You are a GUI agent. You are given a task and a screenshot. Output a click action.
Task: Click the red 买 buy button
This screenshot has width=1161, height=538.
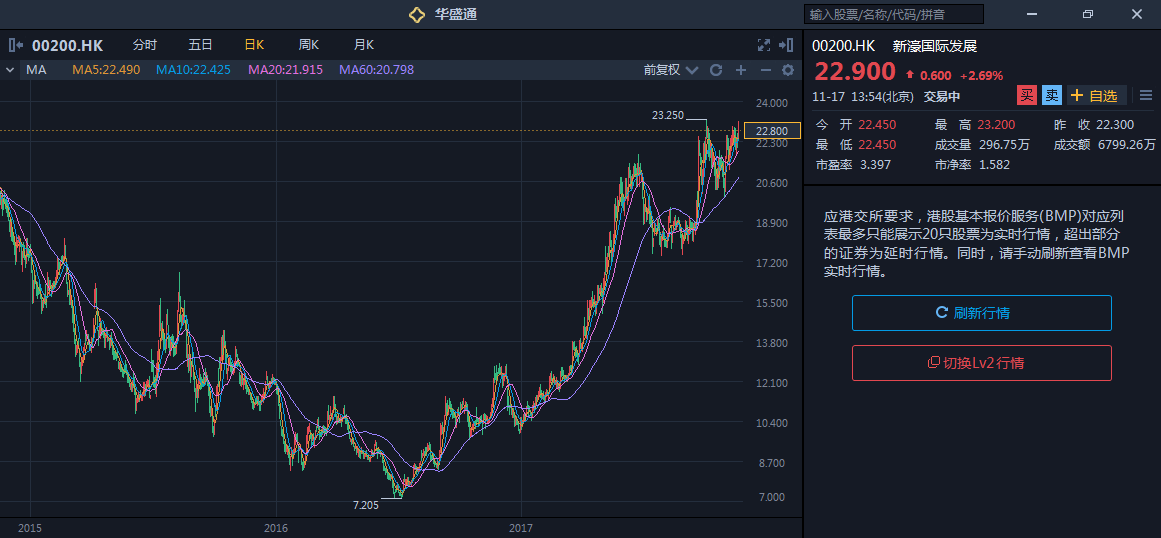tap(1026, 96)
